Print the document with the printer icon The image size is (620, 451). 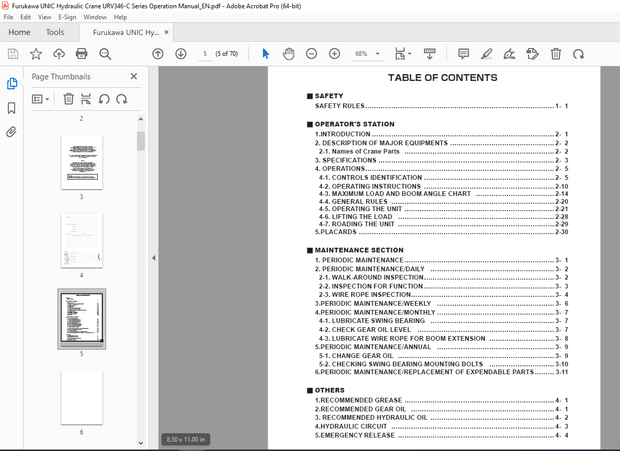pos(81,54)
